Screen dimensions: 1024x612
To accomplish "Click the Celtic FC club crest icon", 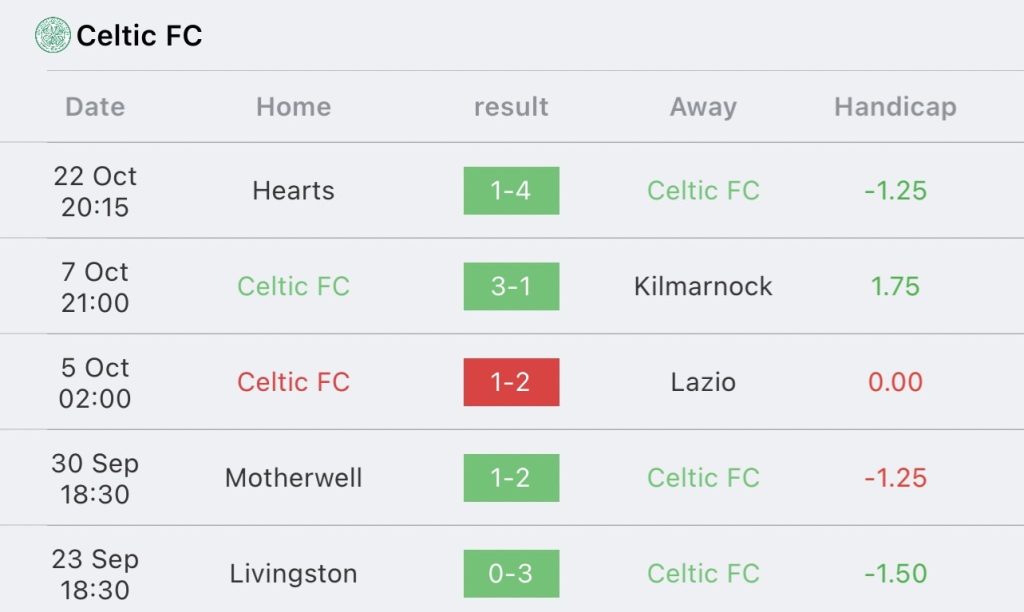I will pyautogui.click(x=52, y=35).
